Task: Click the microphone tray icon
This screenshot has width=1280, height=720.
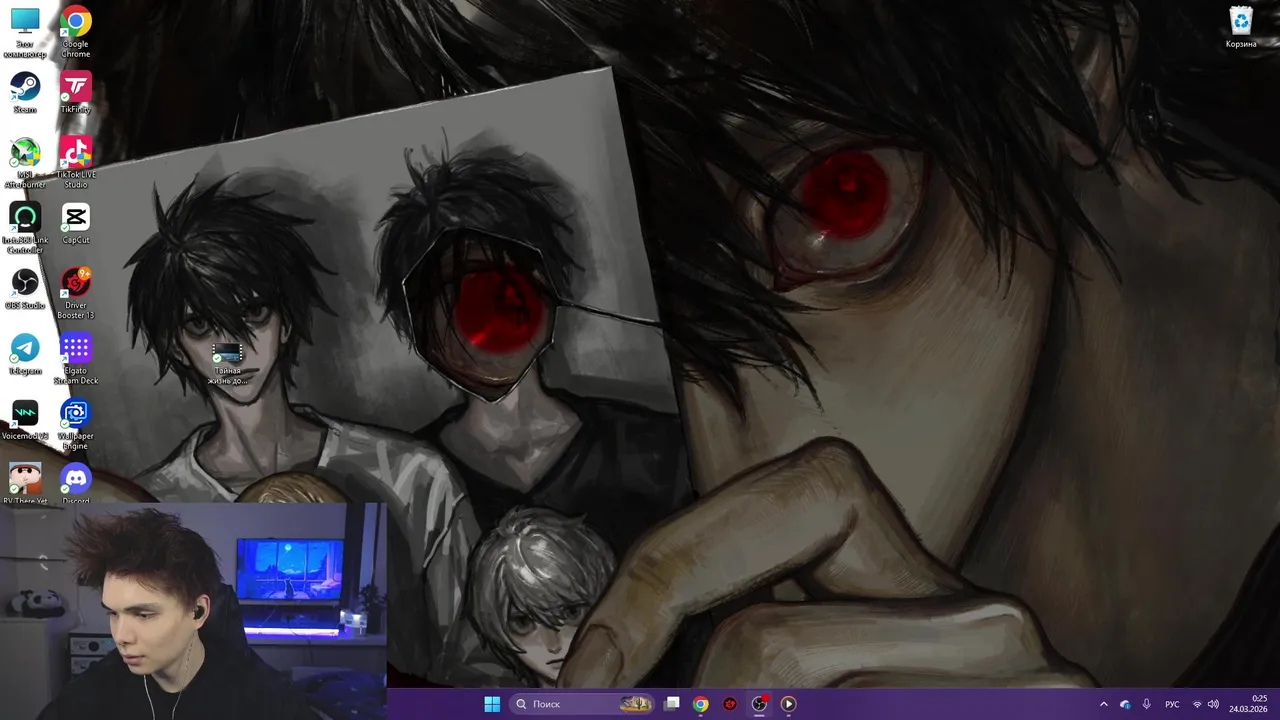Action: coord(1146,704)
